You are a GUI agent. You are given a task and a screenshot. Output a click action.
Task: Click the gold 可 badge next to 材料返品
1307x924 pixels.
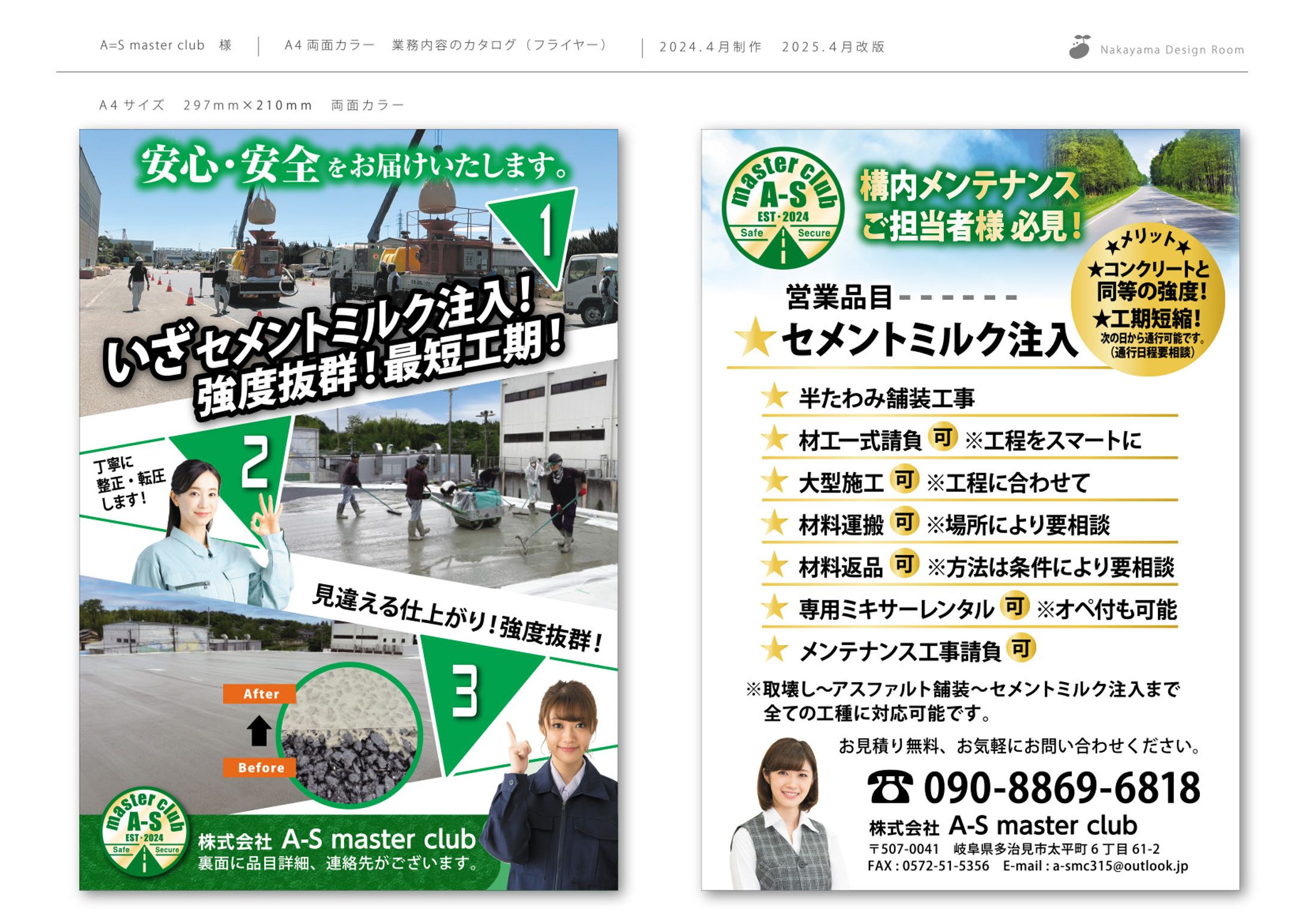coord(904,564)
